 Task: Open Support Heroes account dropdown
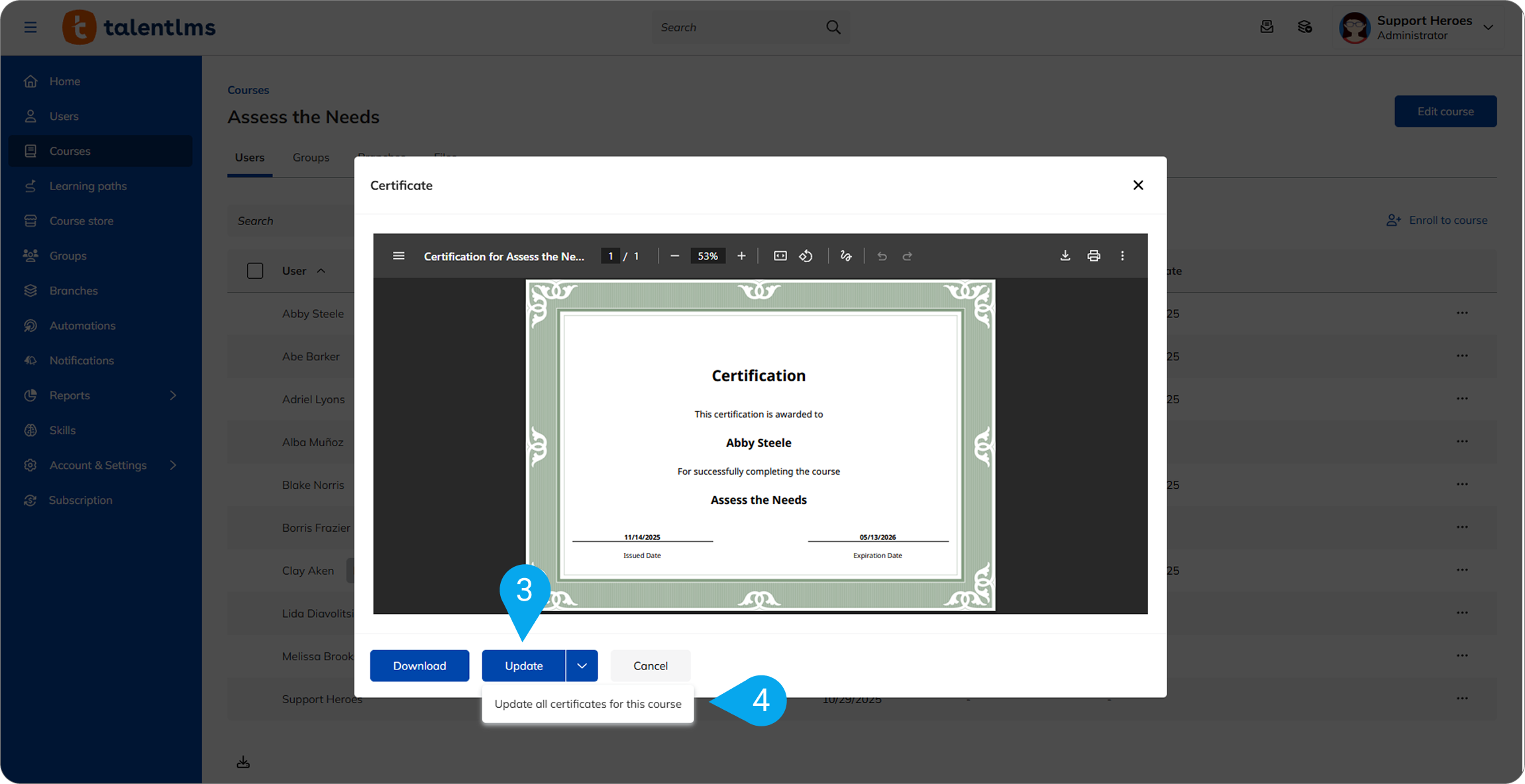1488,27
